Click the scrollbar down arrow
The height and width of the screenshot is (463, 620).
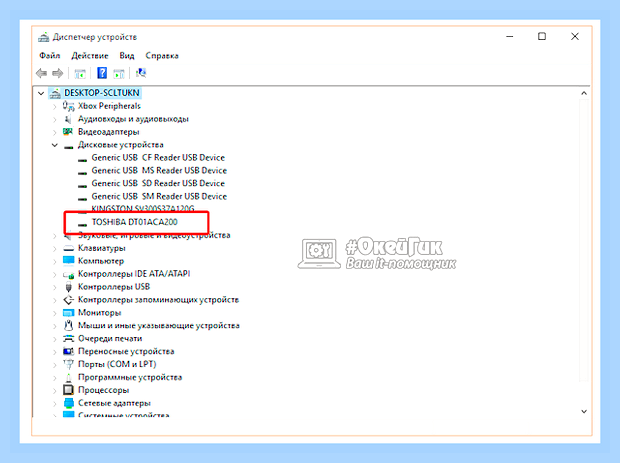click(584, 412)
